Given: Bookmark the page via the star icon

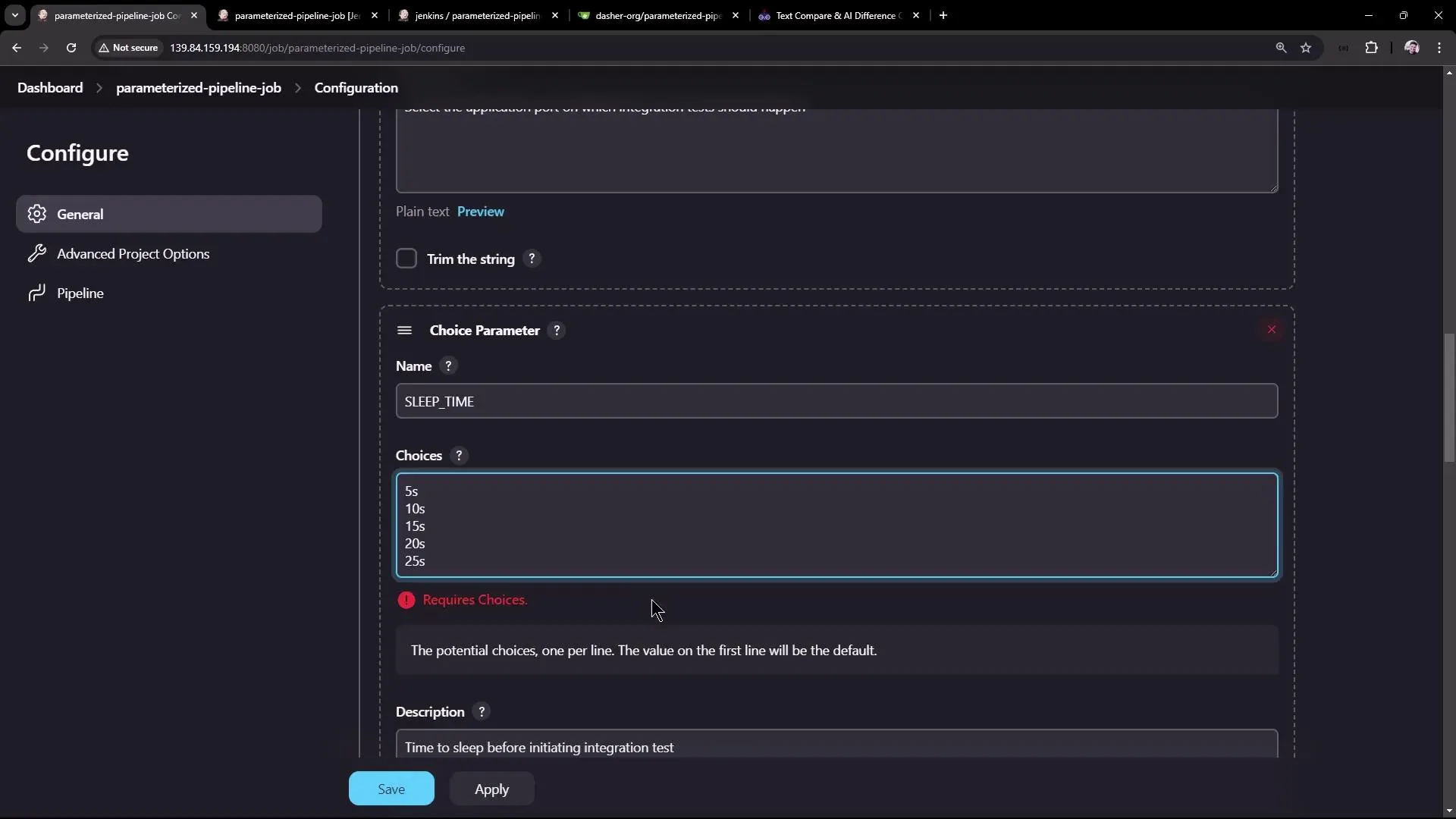Looking at the screenshot, I should [1307, 47].
